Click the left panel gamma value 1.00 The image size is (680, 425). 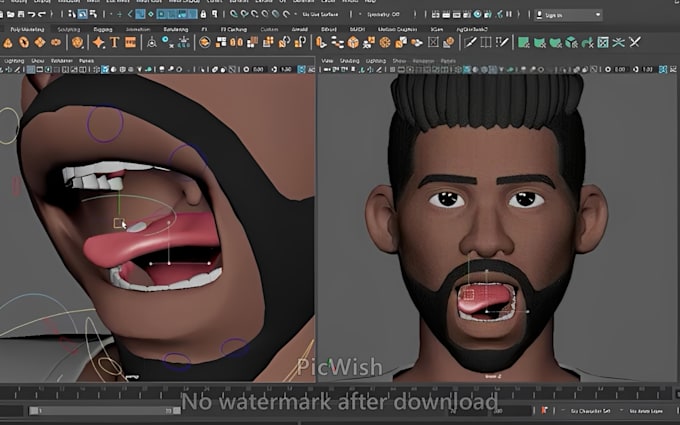click(x=286, y=69)
